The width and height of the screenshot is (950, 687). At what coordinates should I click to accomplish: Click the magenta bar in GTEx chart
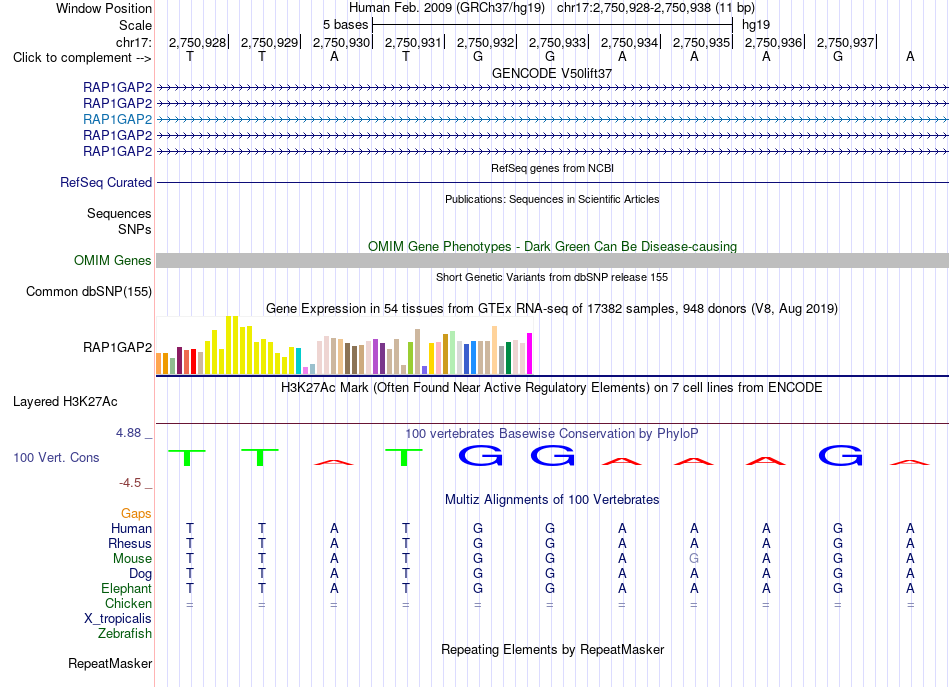click(530, 353)
